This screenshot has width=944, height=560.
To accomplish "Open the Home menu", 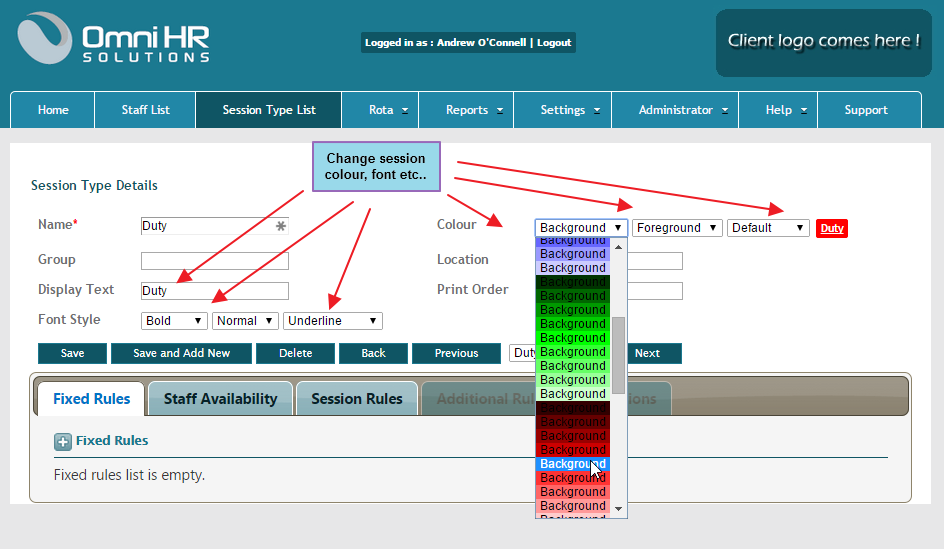I will pyautogui.click(x=53, y=110).
